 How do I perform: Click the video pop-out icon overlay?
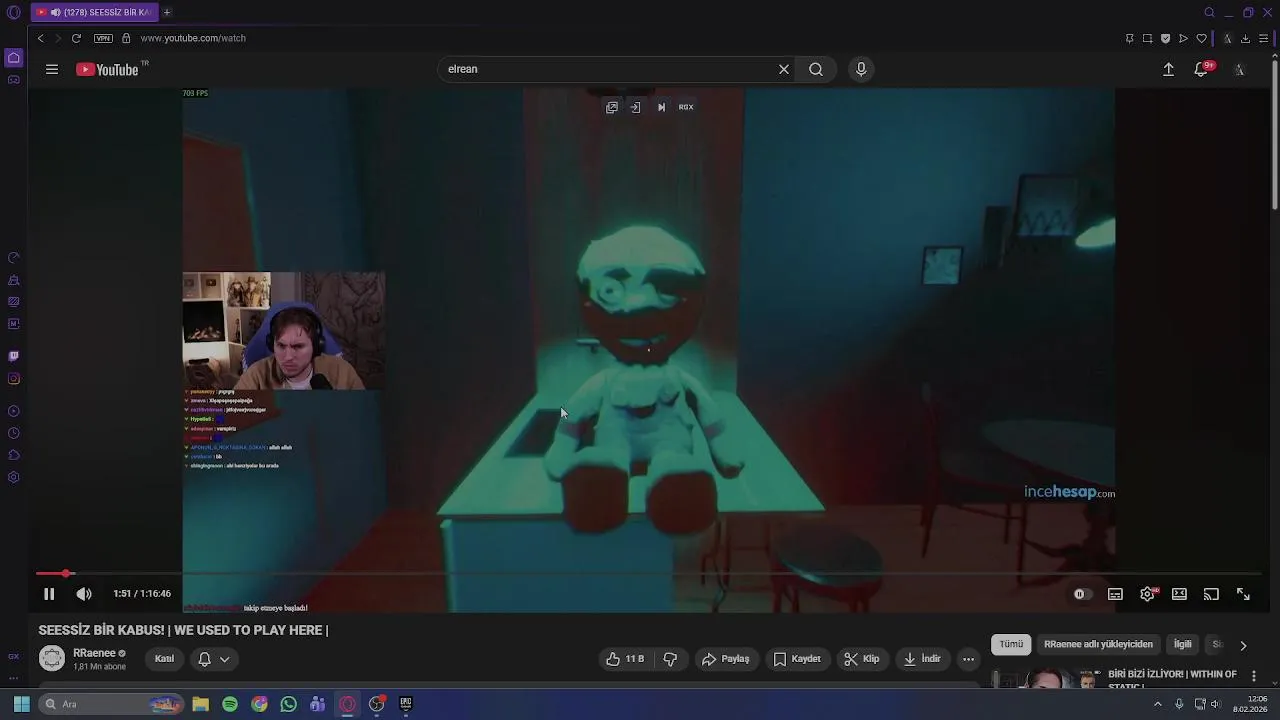[x=612, y=107]
